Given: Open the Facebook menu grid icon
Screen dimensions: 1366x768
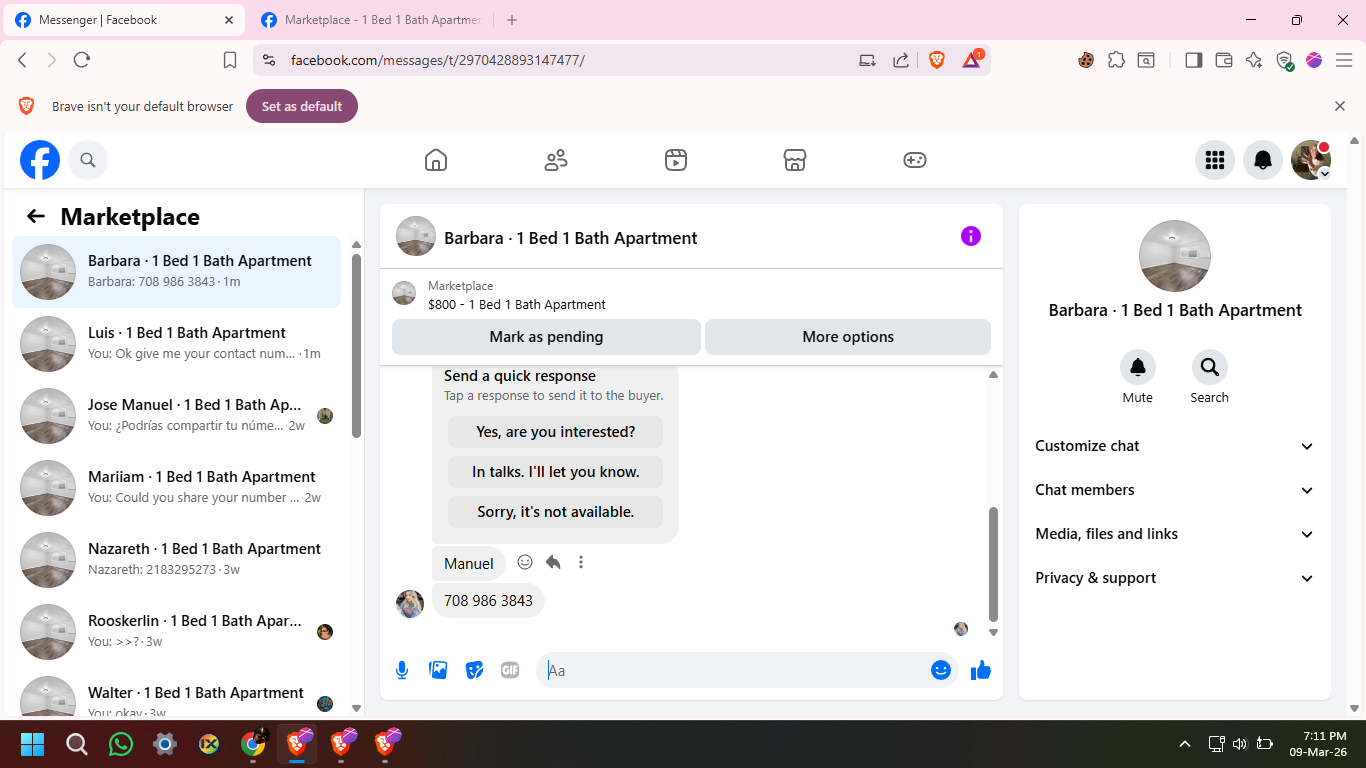Looking at the screenshot, I should (x=1215, y=160).
